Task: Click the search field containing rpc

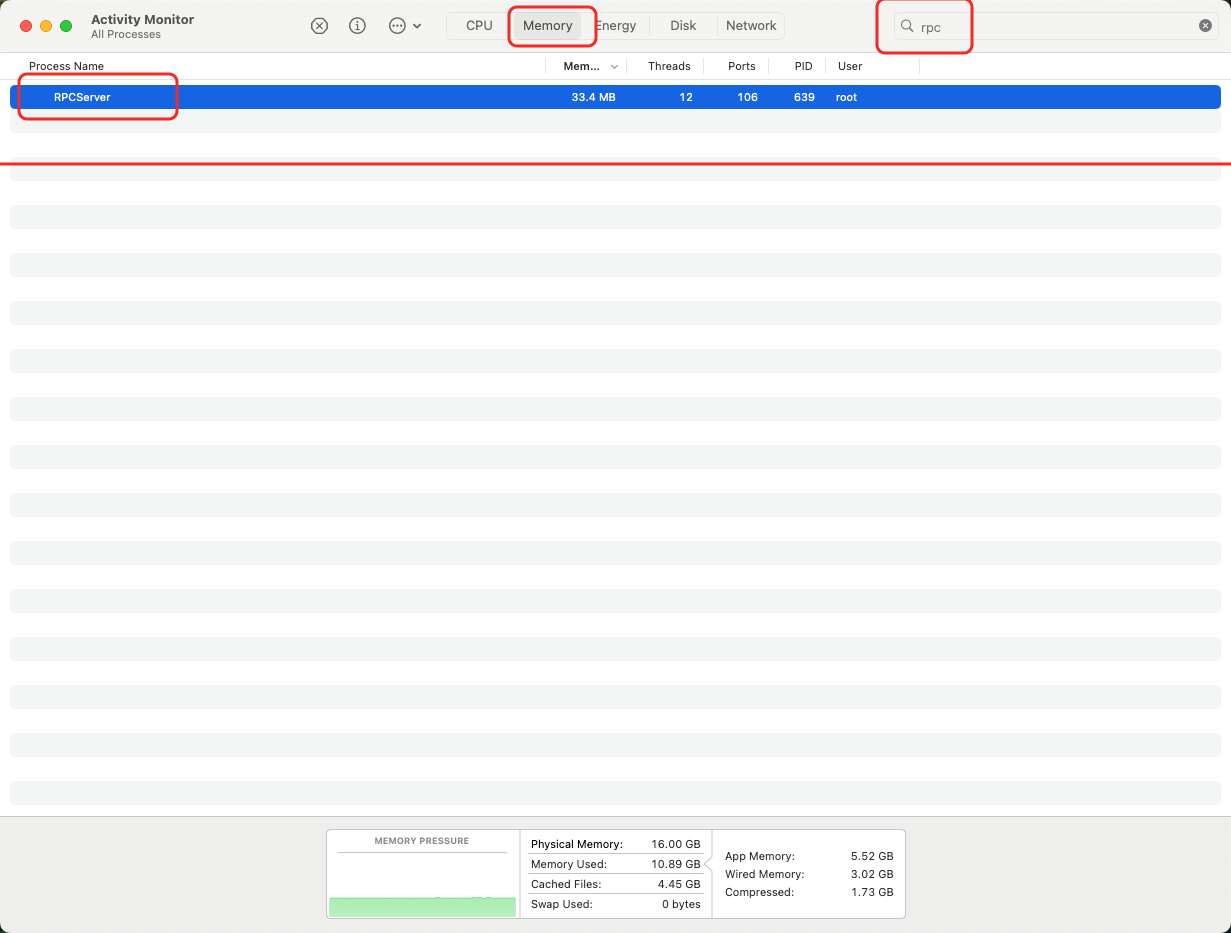Action: point(1050,27)
